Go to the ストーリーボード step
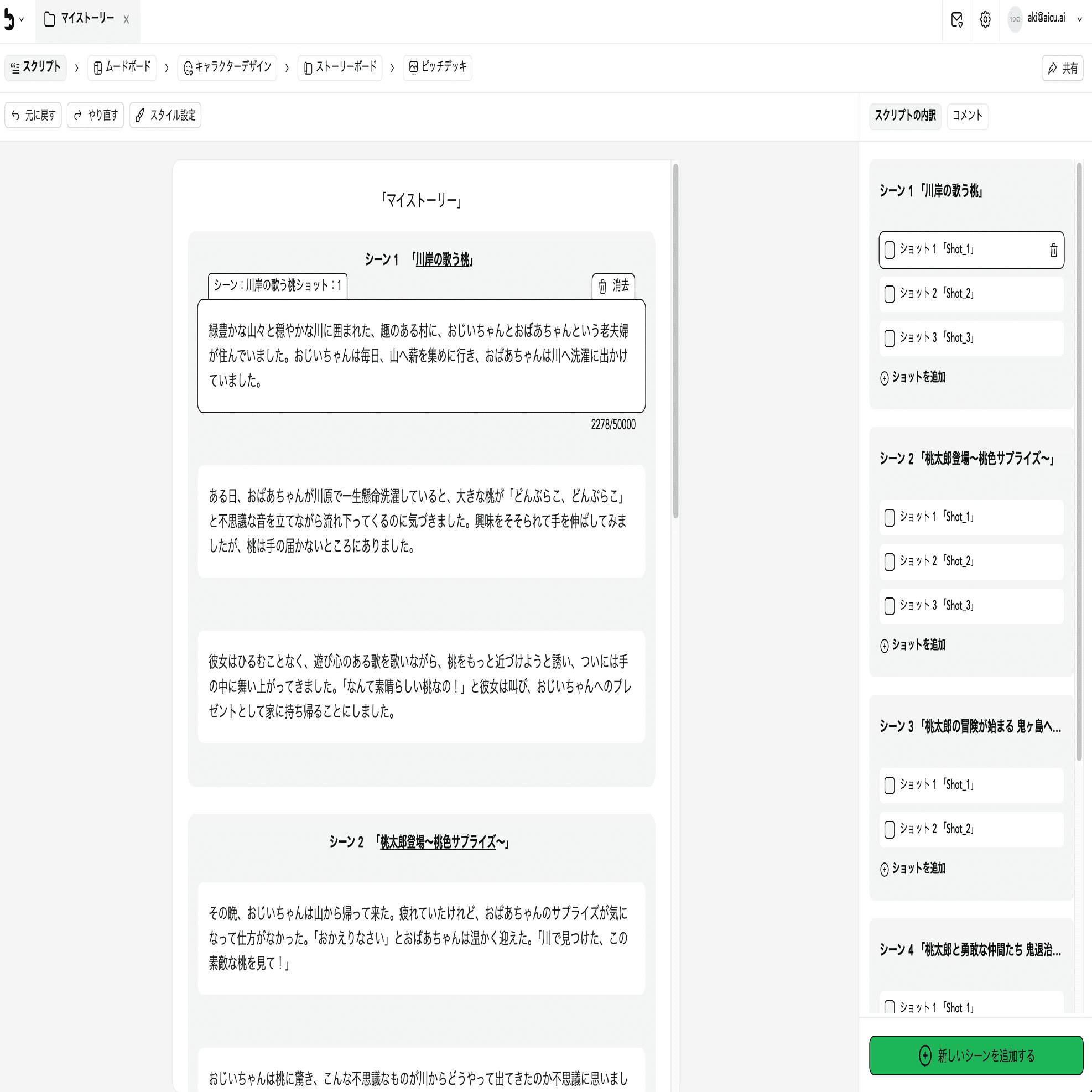Viewport: 1092px width, 1092px height. [340, 68]
